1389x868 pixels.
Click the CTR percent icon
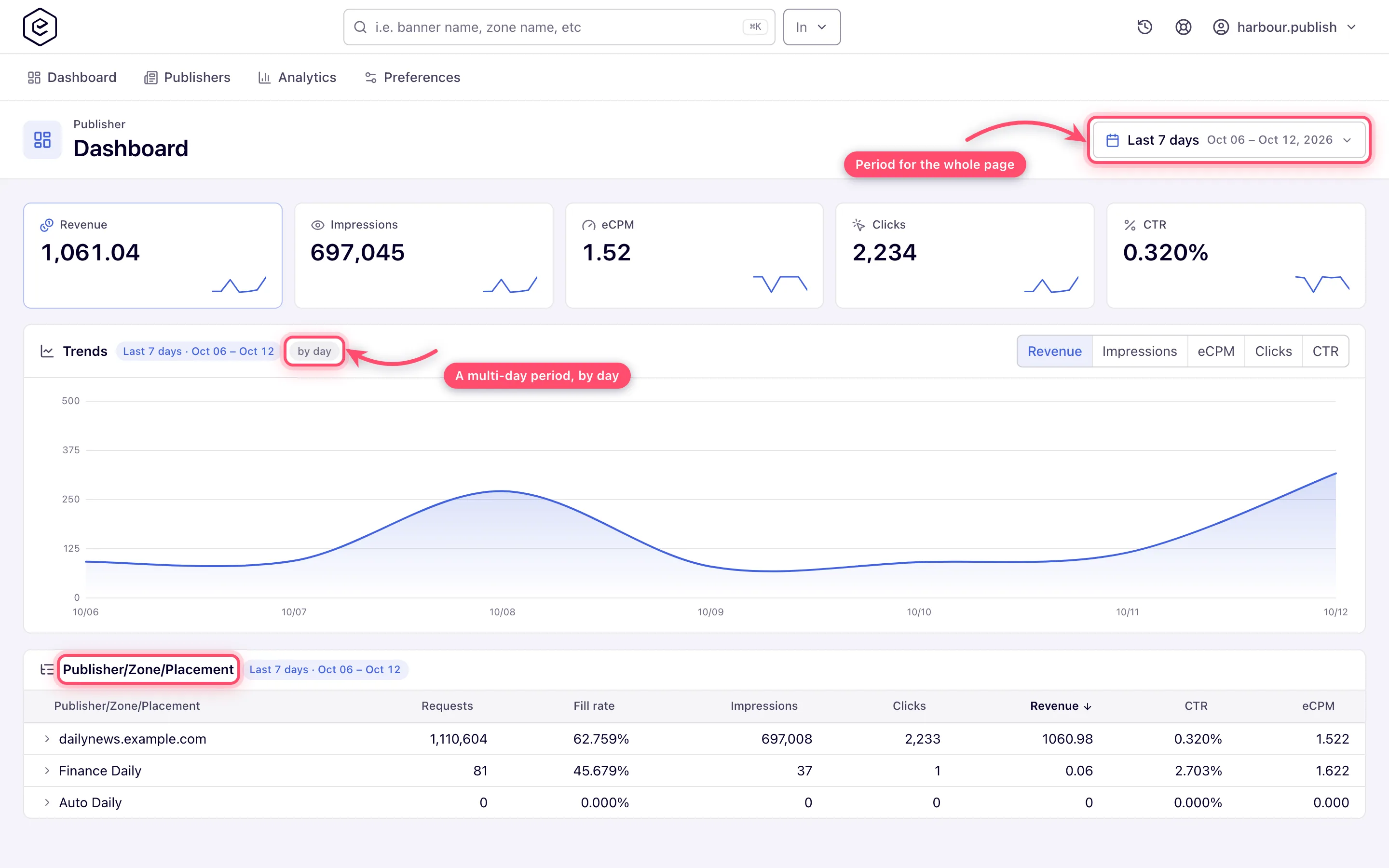pyautogui.click(x=1130, y=225)
